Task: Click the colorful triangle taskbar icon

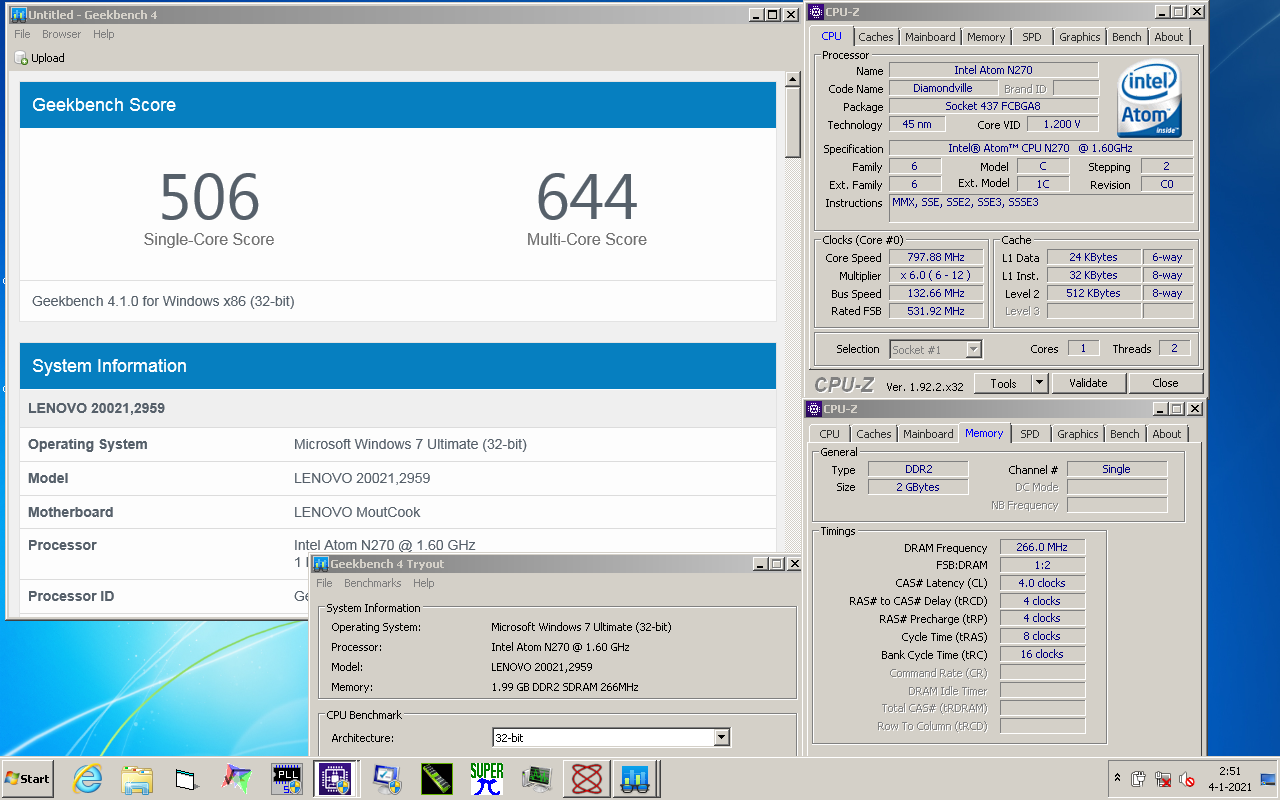Action: point(237,778)
